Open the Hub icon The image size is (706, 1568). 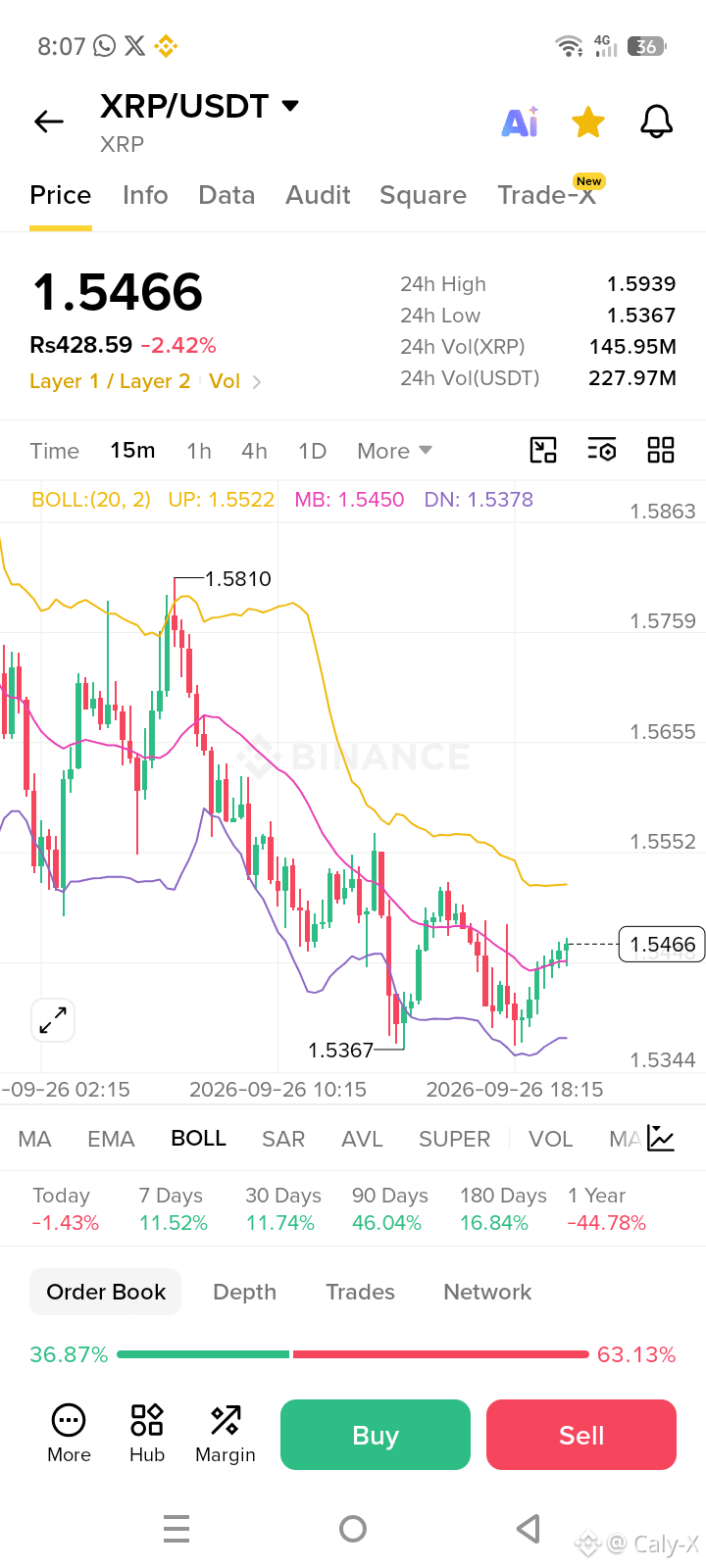point(147,1433)
